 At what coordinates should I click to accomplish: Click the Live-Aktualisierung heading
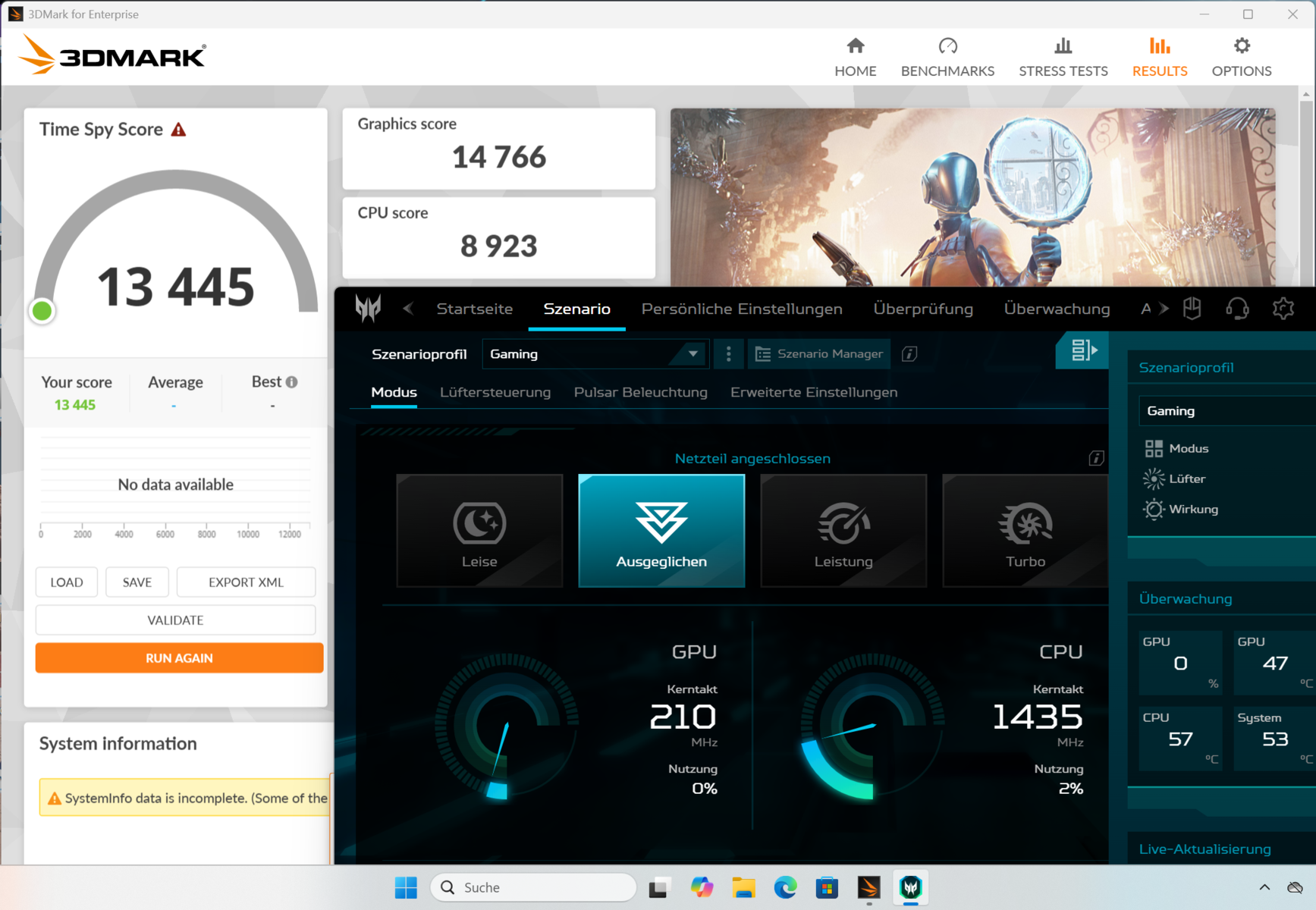point(1205,849)
